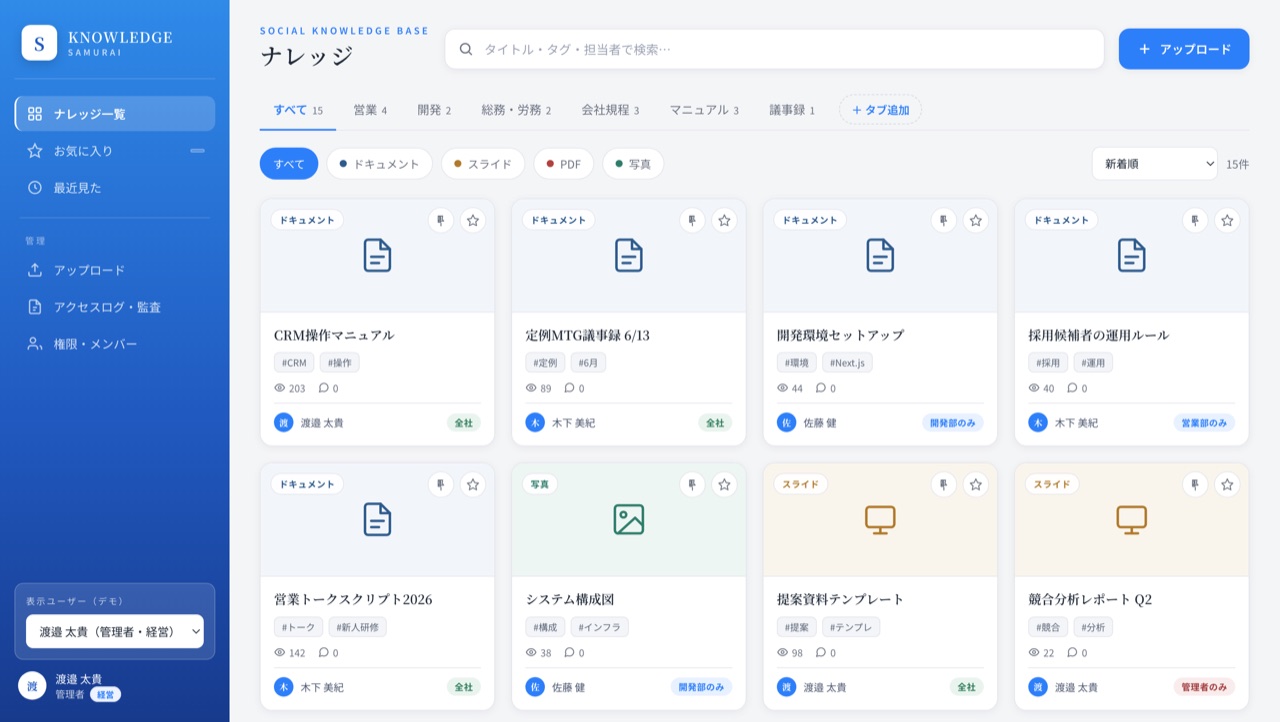This screenshot has width=1280, height=722.
Task: Favorite the 採用候補者の運用ルール card
Action: [x=1227, y=220]
